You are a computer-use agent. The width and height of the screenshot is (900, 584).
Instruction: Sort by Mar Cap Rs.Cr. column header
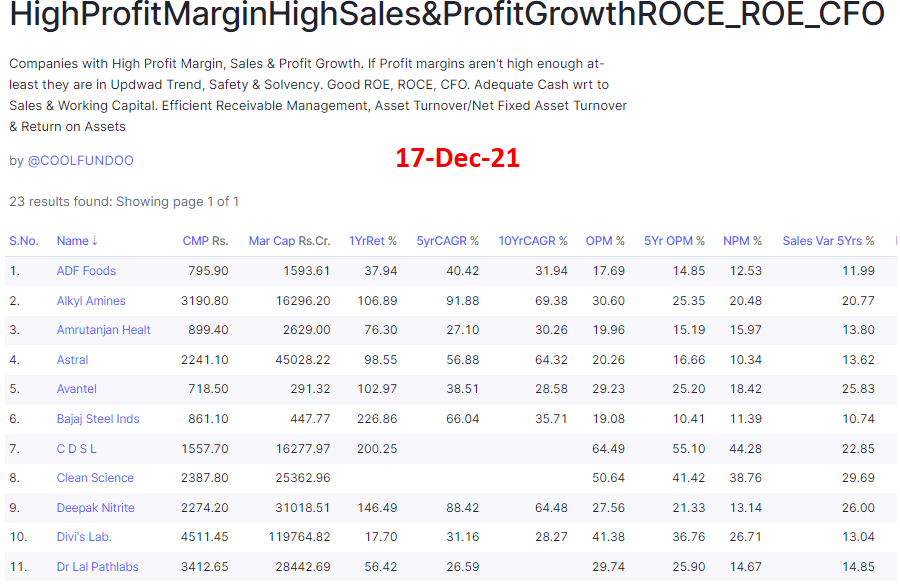(x=289, y=241)
